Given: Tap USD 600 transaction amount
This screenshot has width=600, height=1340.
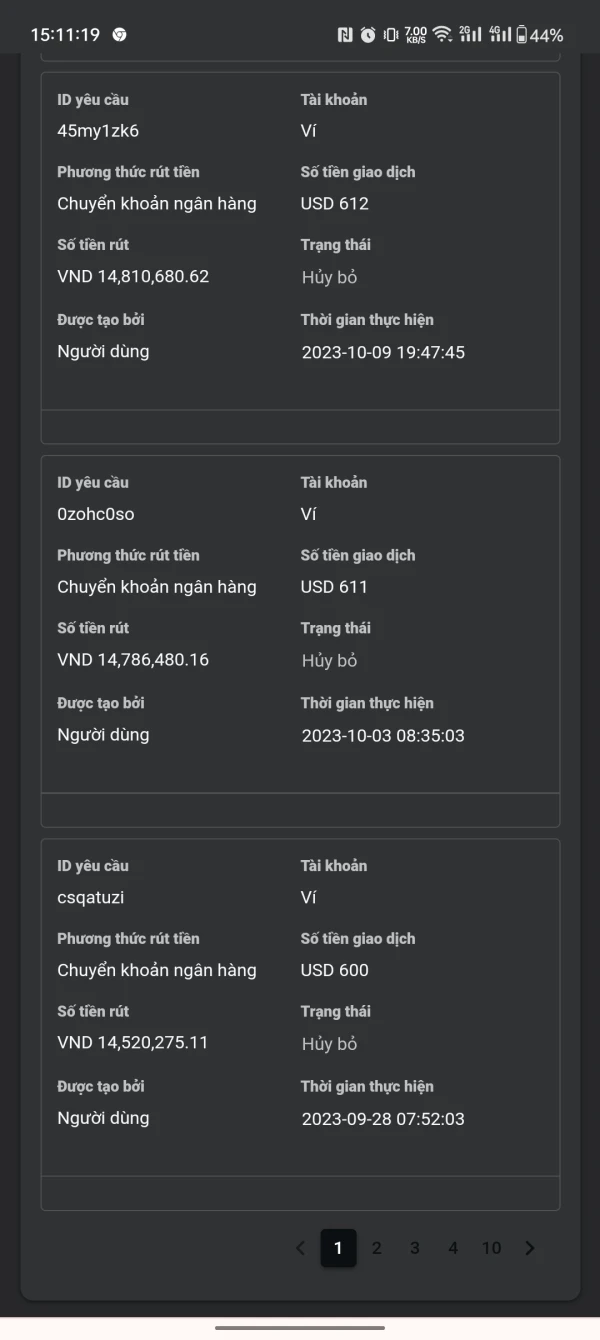Looking at the screenshot, I should [x=335, y=970].
